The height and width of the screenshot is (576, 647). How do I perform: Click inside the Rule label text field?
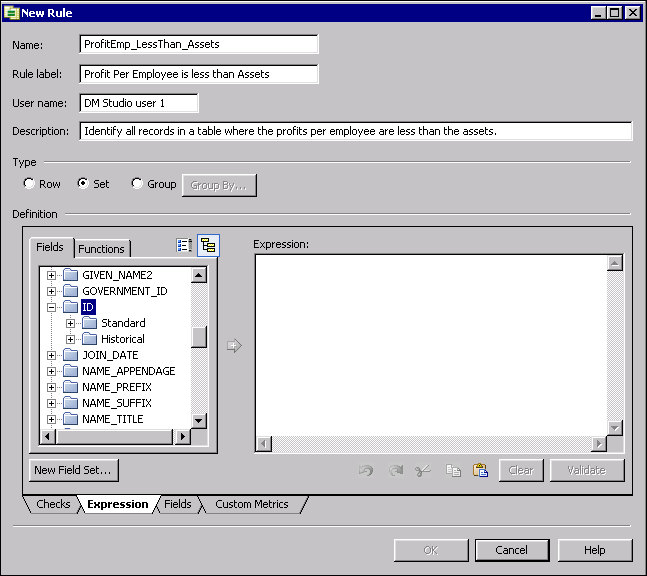pos(198,74)
